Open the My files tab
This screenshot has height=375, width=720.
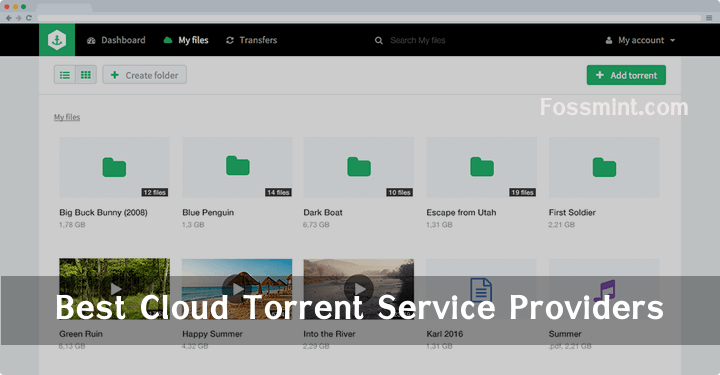click(x=186, y=40)
